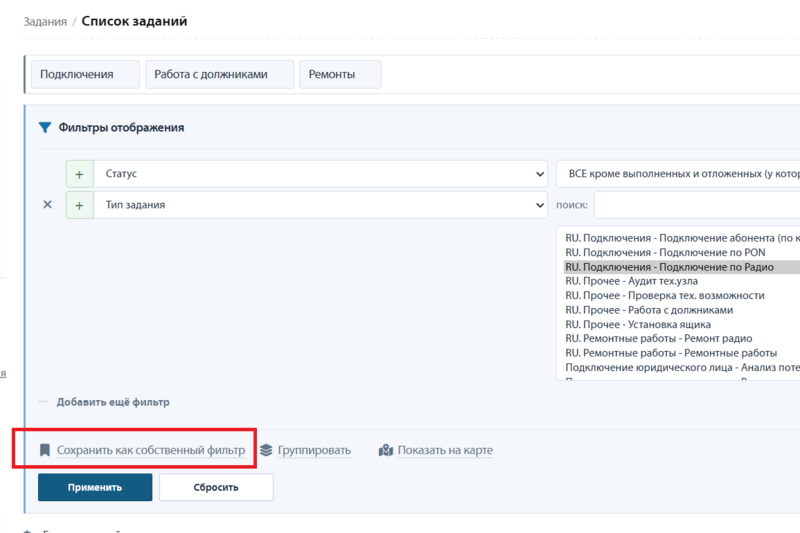Click the plus button beside Тип задания
Viewport: 800px width, 533px height.
(80, 206)
